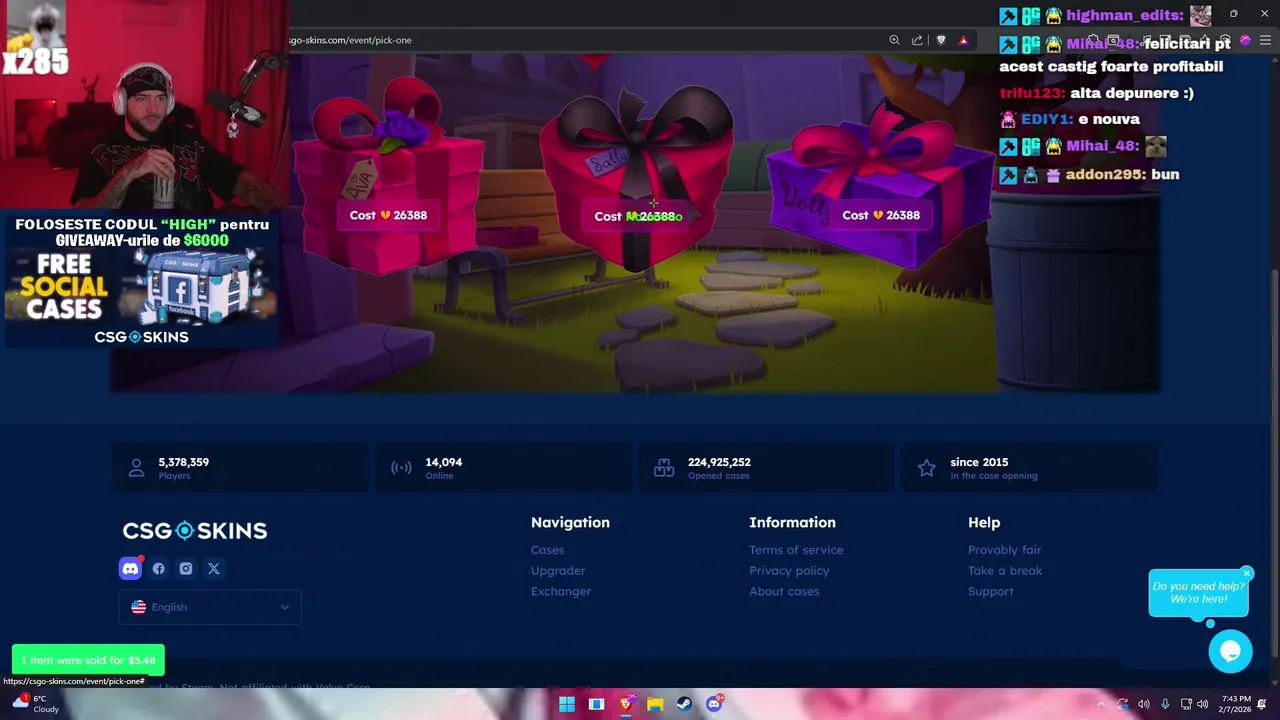Open the clock showing 7:43 PM

(1236, 704)
